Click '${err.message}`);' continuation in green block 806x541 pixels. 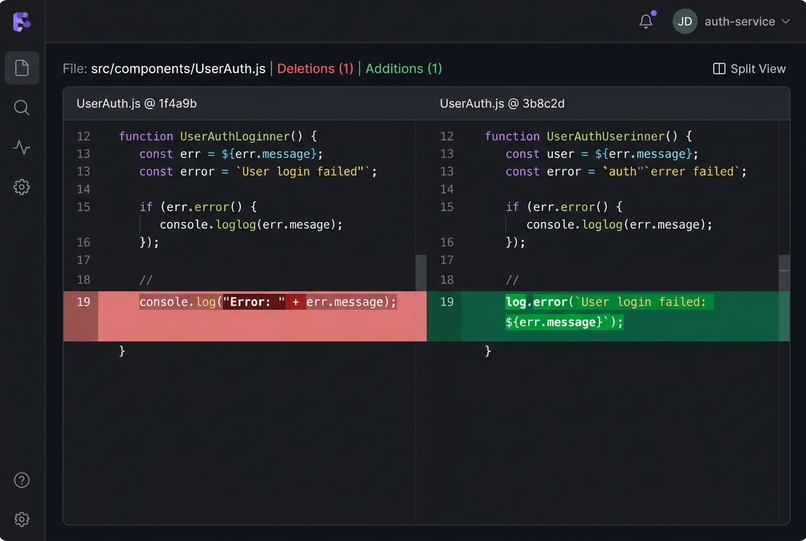pyautogui.click(x=564, y=322)
